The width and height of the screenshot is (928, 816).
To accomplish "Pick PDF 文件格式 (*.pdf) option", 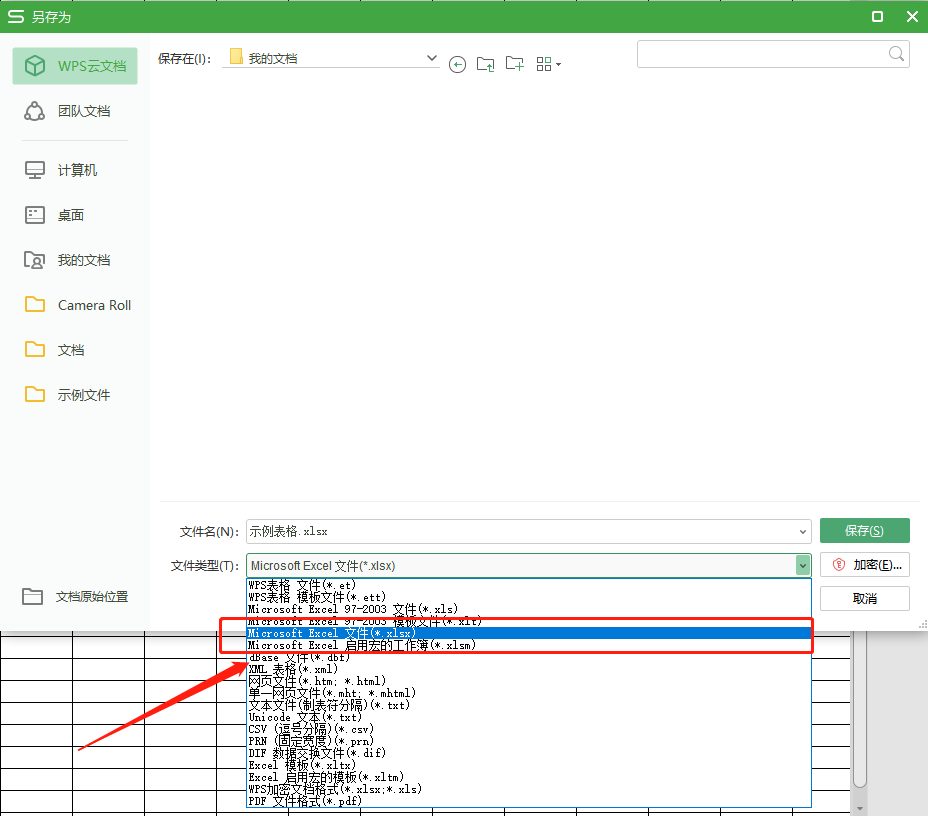I will [x=305, y=801].
